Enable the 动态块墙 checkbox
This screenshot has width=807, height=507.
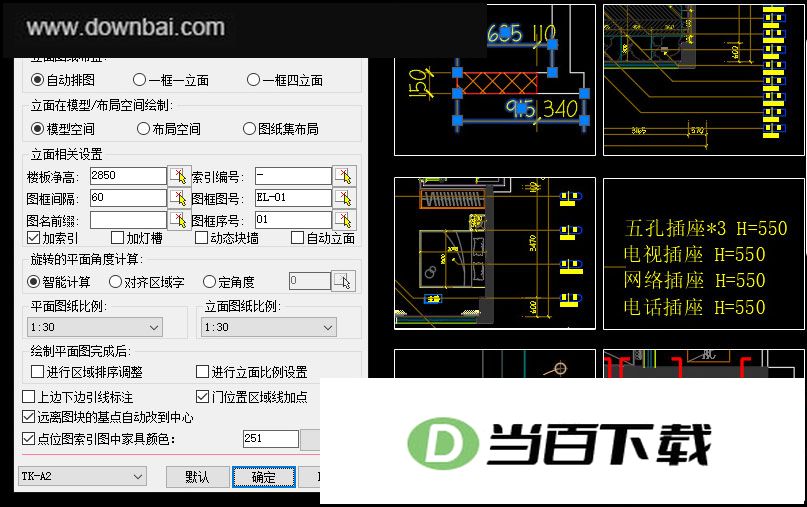201,238
